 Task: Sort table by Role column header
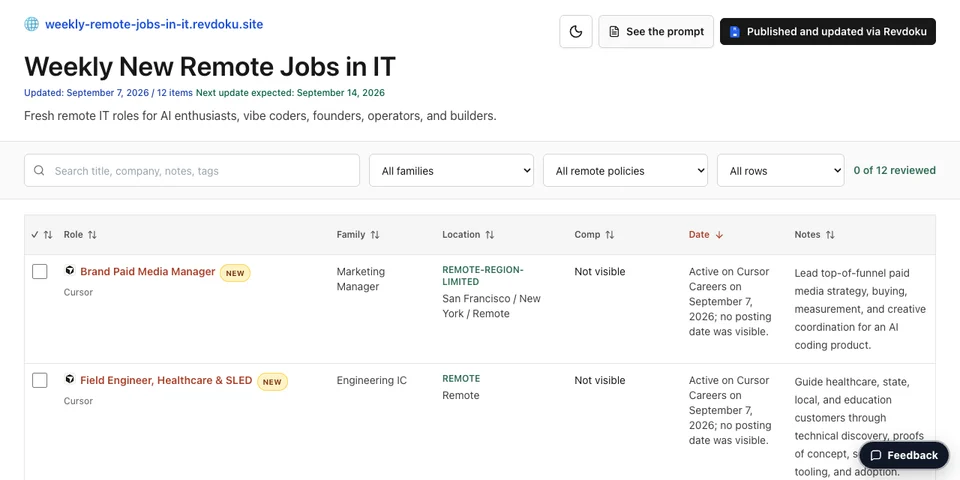[x=80, y=234]
